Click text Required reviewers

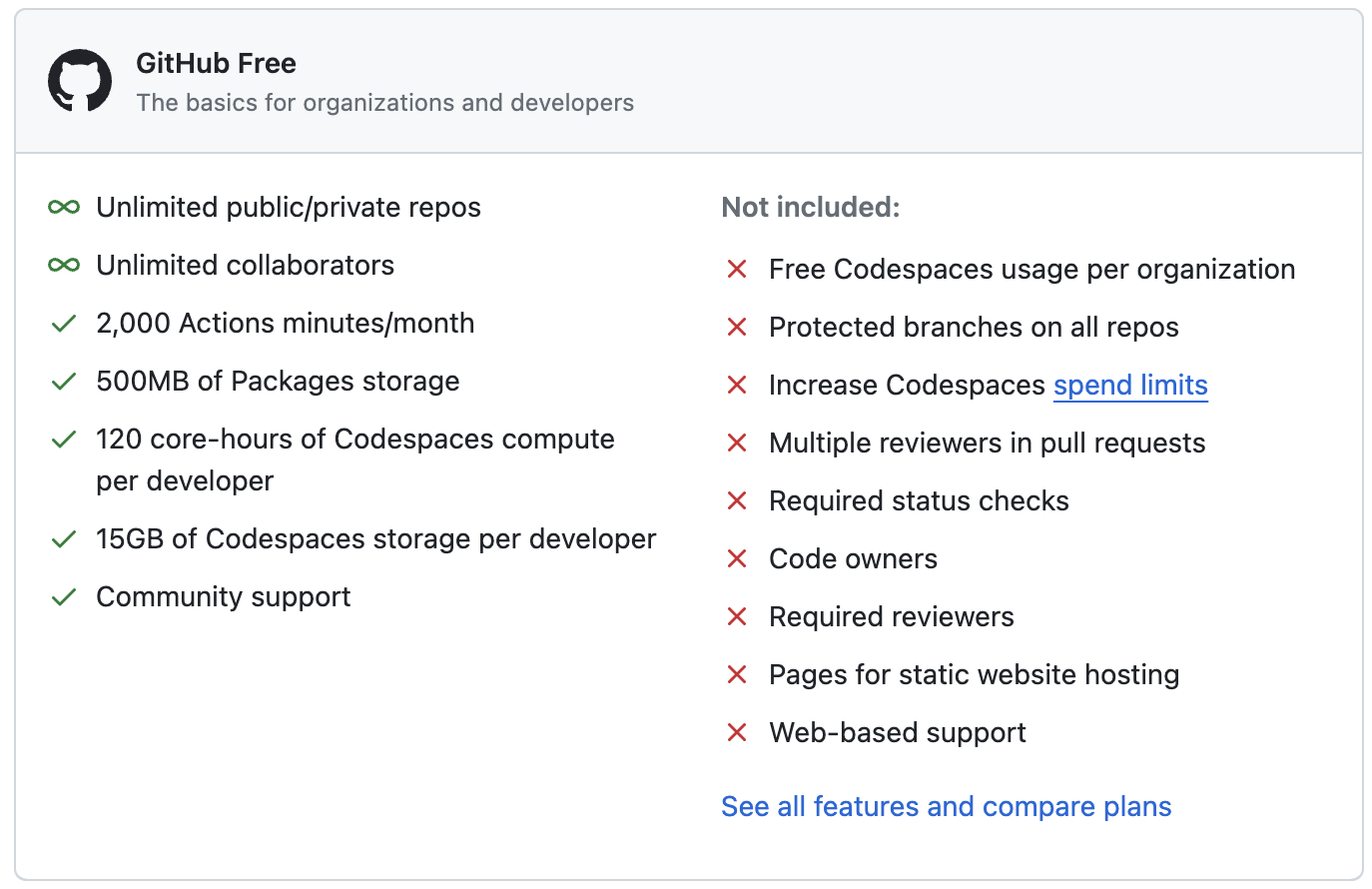point(891,617)
